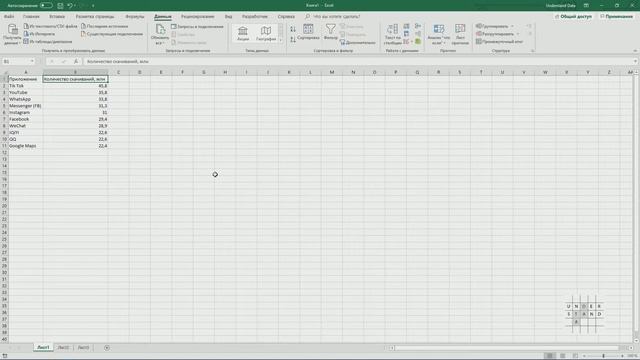Click the Save icon in title bar

(60, 6)
